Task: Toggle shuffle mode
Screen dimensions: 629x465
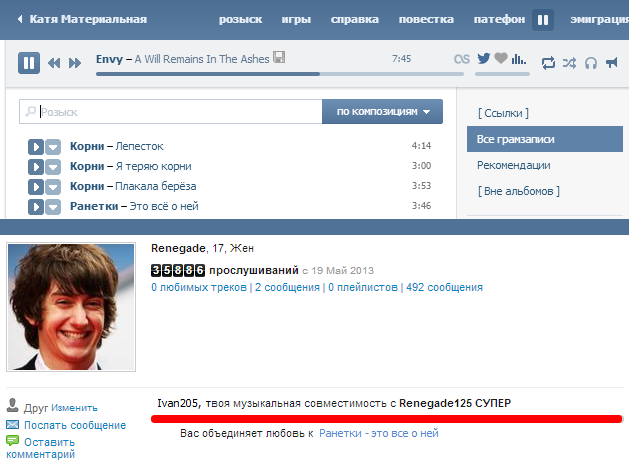Action: [x=569, y=63]
